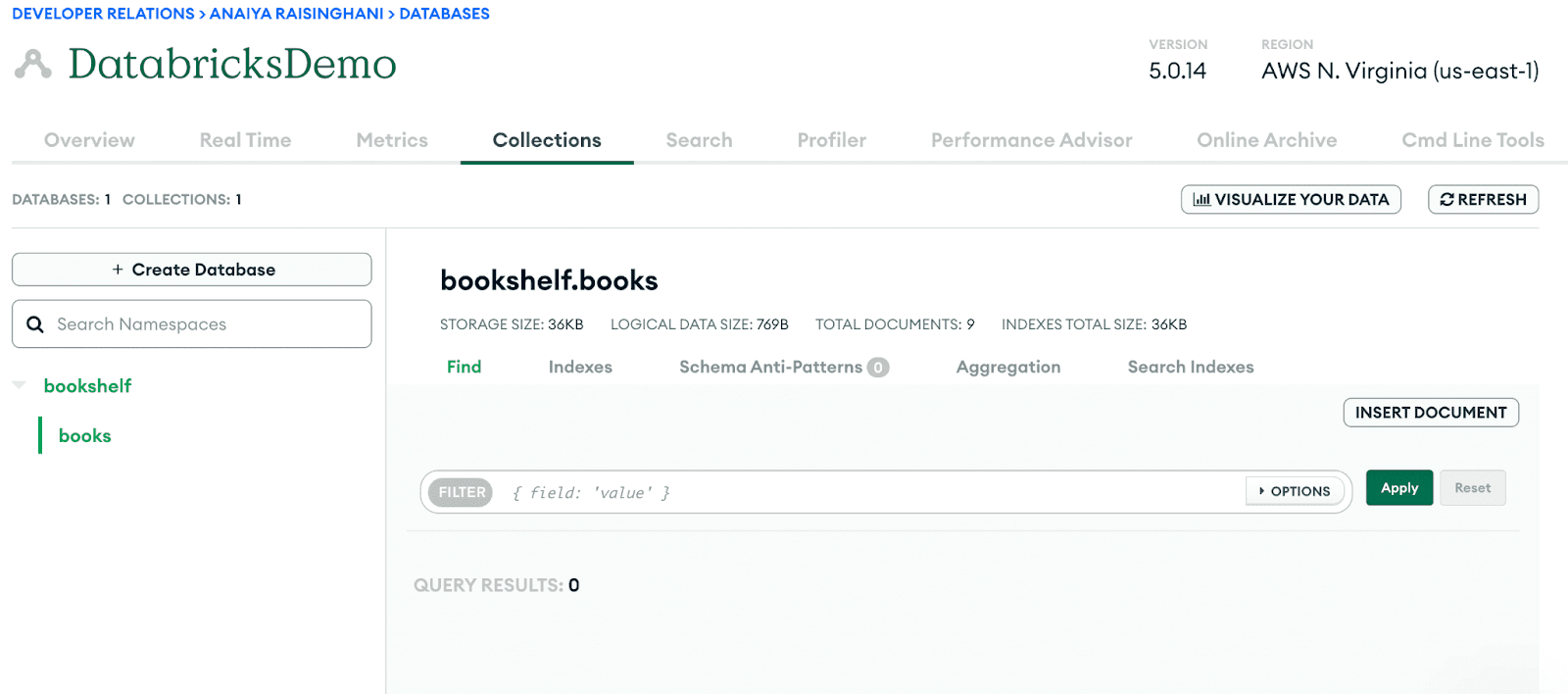
Task: Reset the query filter
Action: pos(1472,488)
